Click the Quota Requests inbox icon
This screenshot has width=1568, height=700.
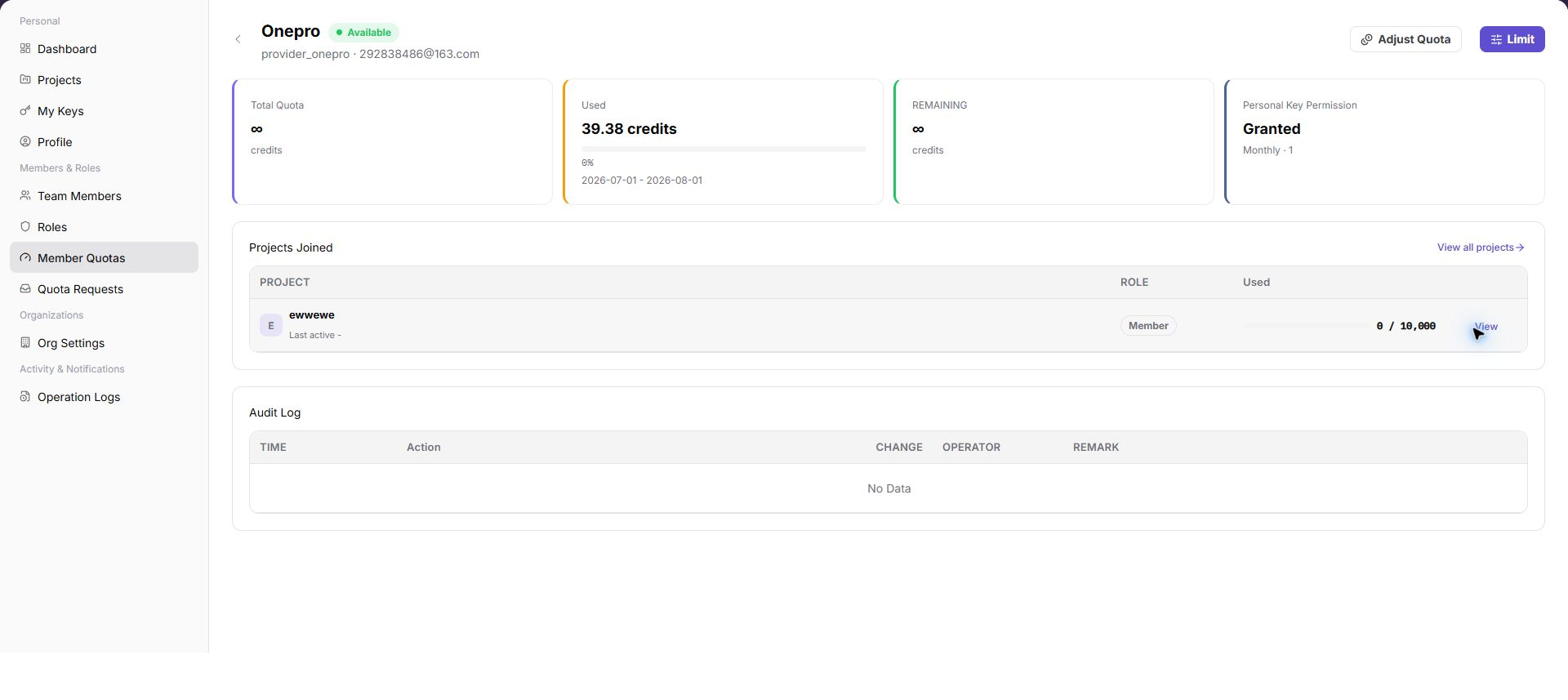(25, 289)
